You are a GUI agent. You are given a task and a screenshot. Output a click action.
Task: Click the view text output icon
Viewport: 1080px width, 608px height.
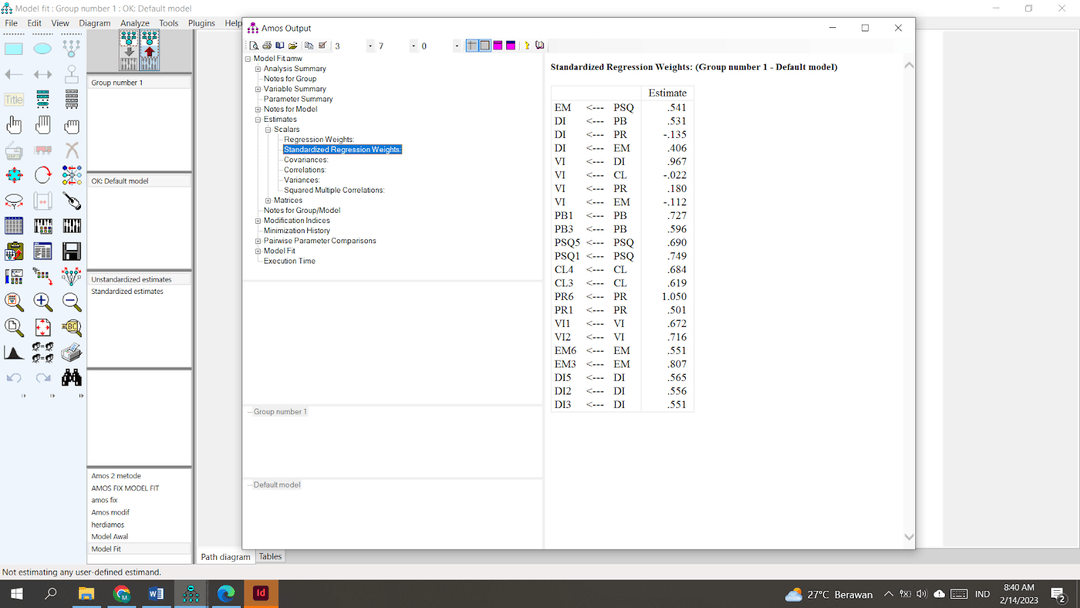[x=43, y=251]
